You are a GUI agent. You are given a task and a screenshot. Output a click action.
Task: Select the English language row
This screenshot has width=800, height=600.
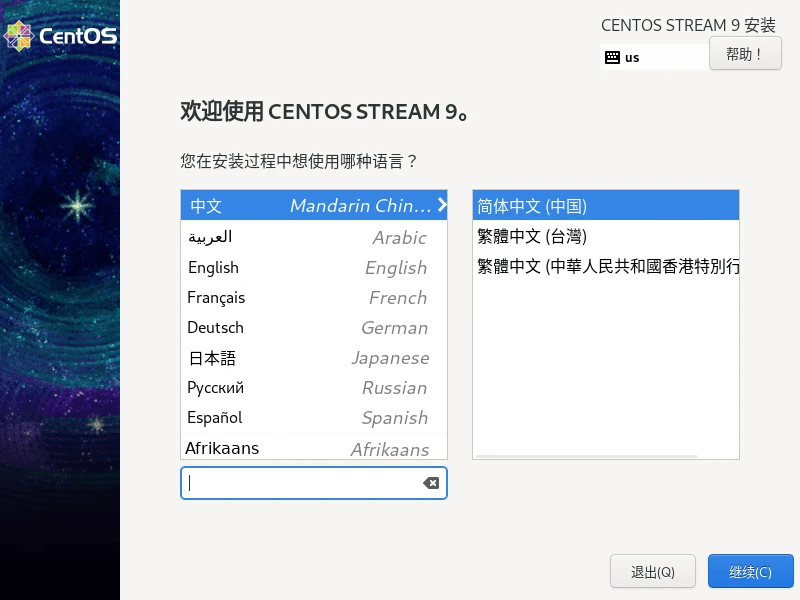click(x=314, y=267)
